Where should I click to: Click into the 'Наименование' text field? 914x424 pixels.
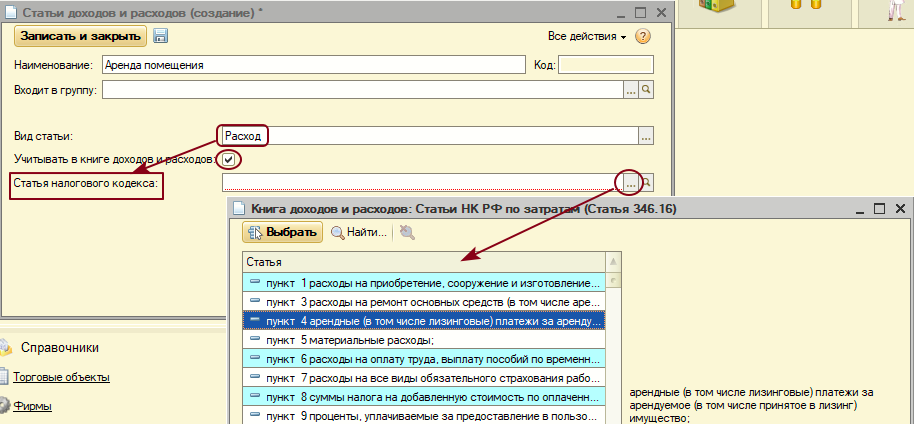pos(314,65)
